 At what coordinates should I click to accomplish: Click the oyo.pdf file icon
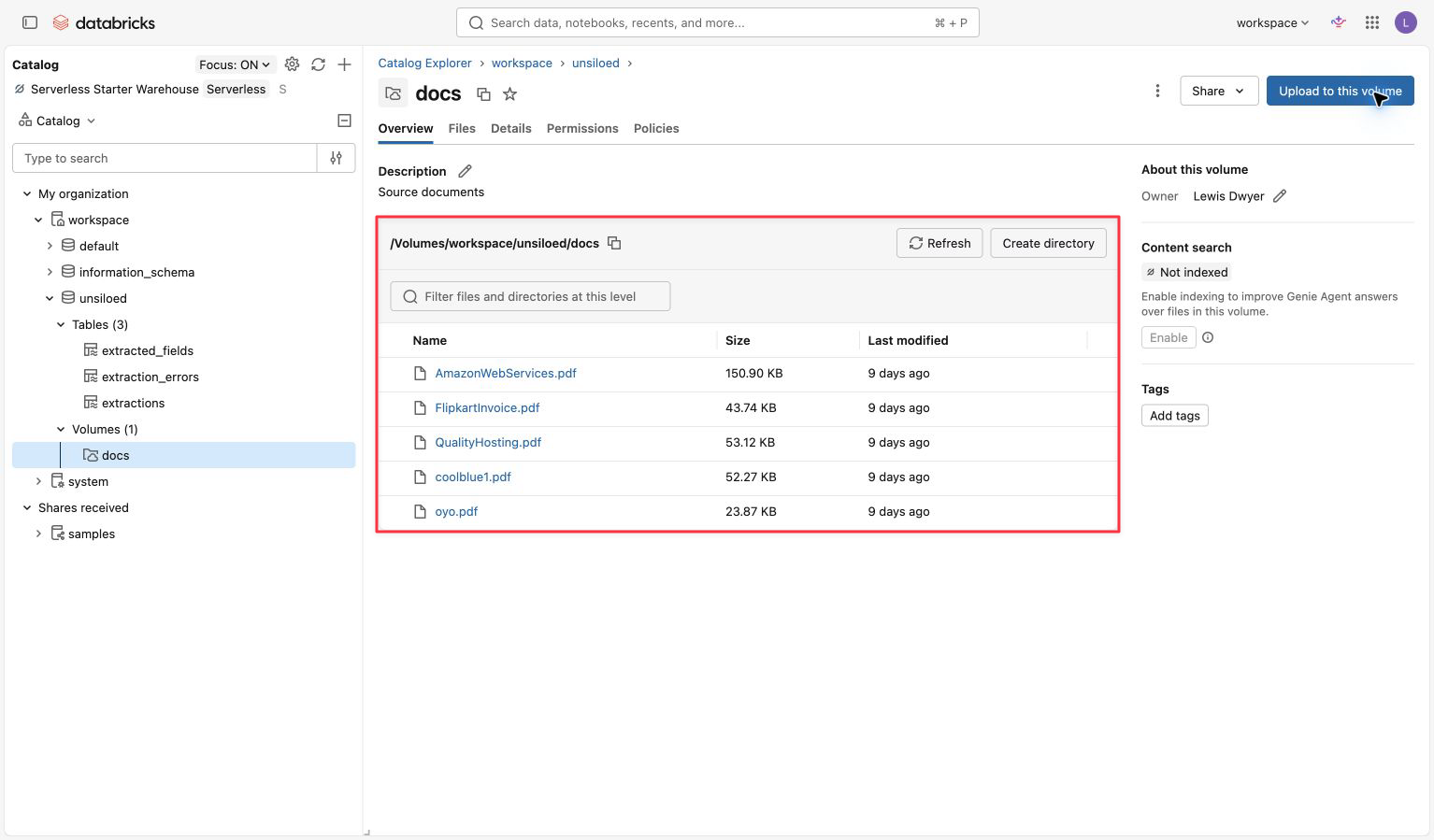tap(420, 511)
